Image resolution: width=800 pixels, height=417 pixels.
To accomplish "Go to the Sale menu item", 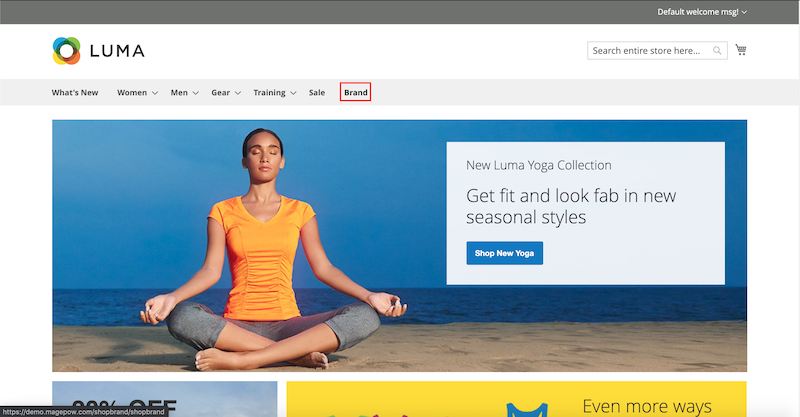I will (317, 93).
